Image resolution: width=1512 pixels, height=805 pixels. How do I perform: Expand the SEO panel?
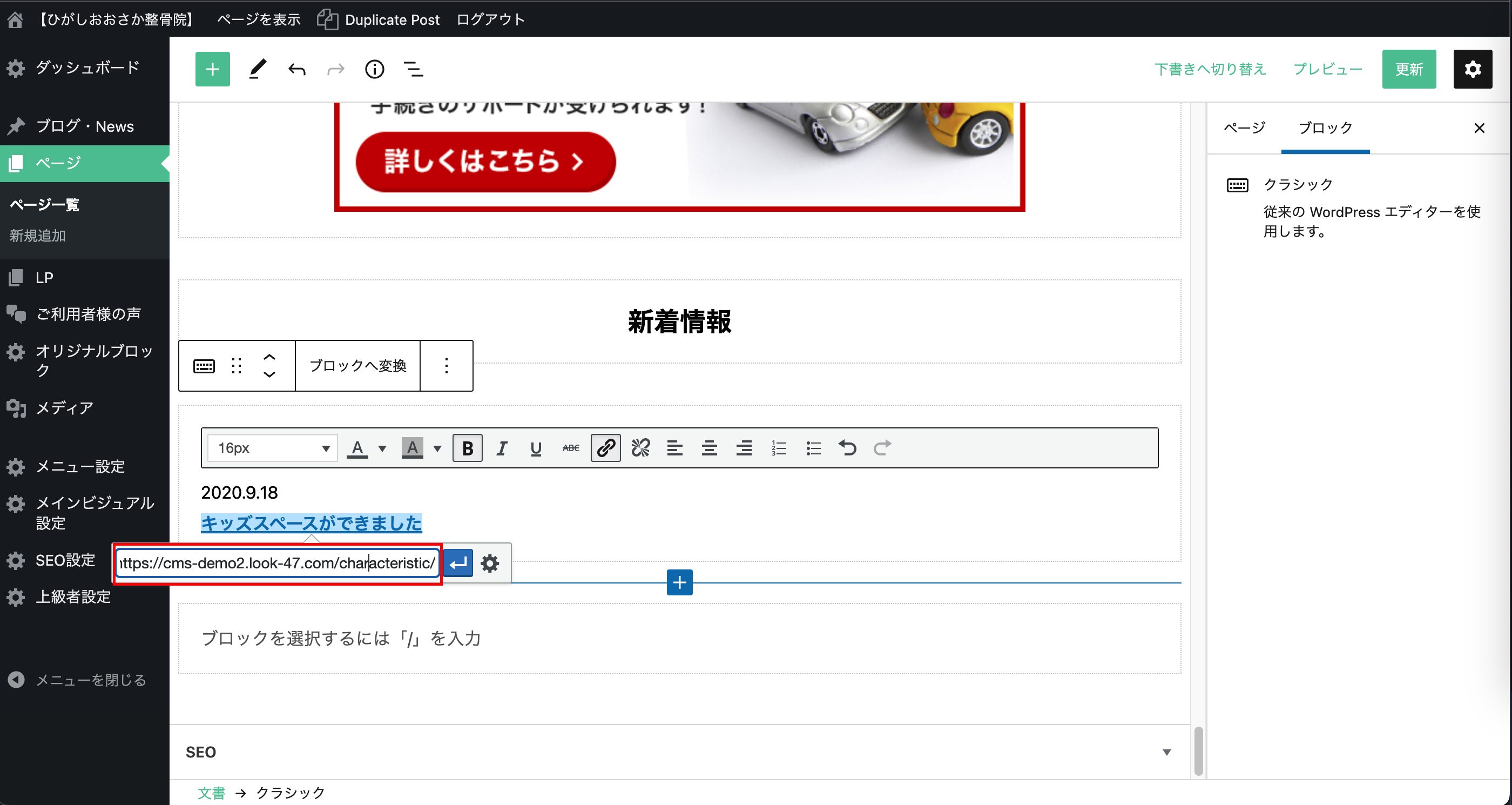click(x=1166, y=752)
